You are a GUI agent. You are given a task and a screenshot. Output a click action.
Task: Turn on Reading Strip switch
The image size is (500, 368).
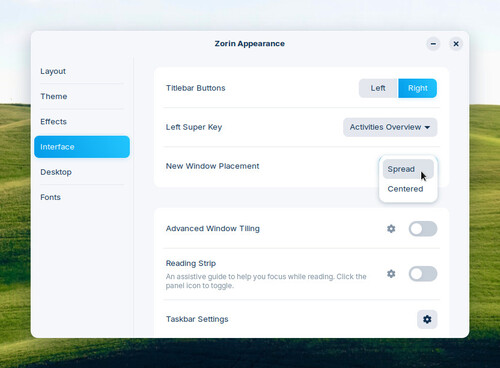tap(423, 274)
